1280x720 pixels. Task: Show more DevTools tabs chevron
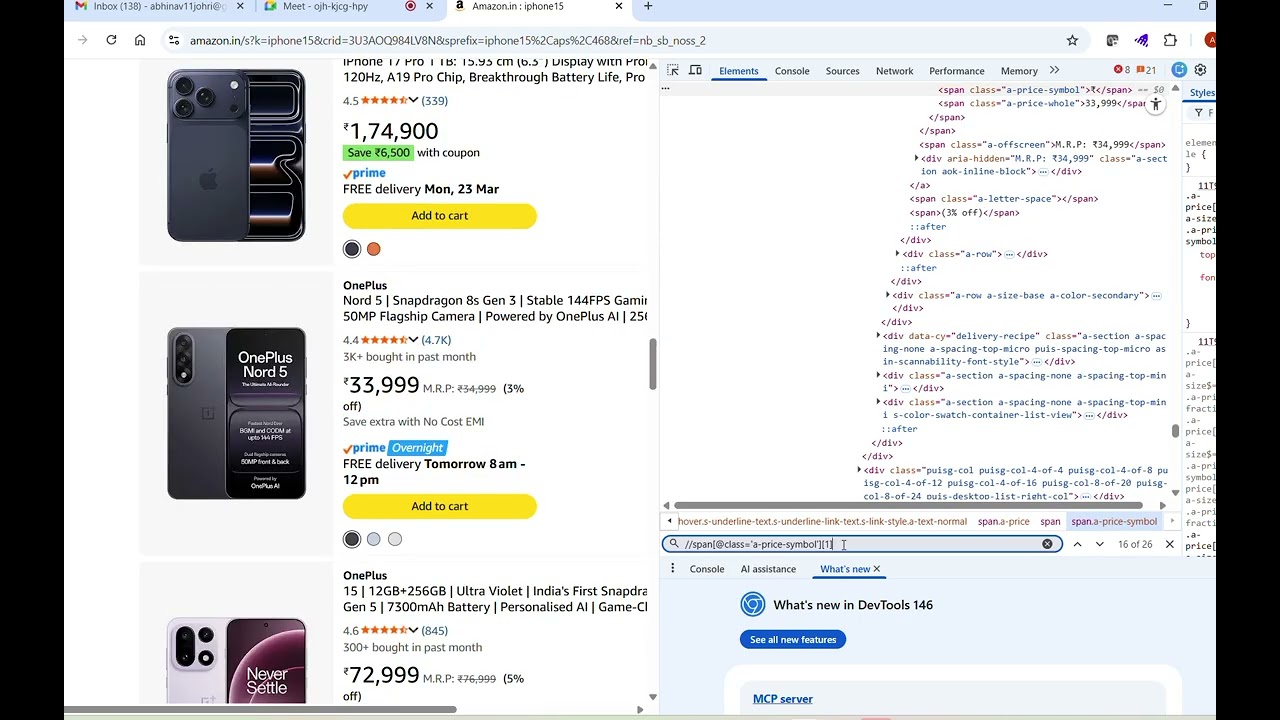(x=1054, y=70)
